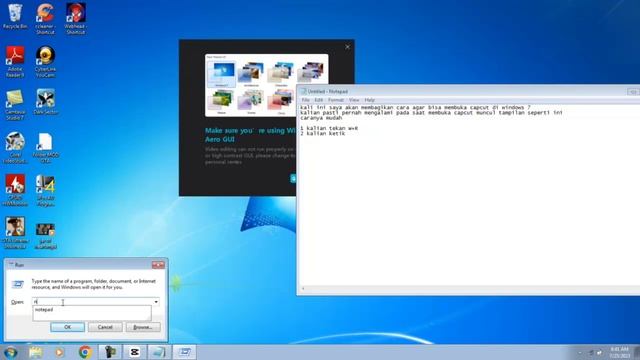Open the Windows Start menu orb
640x360 pixels.
(x=11, y=352)
